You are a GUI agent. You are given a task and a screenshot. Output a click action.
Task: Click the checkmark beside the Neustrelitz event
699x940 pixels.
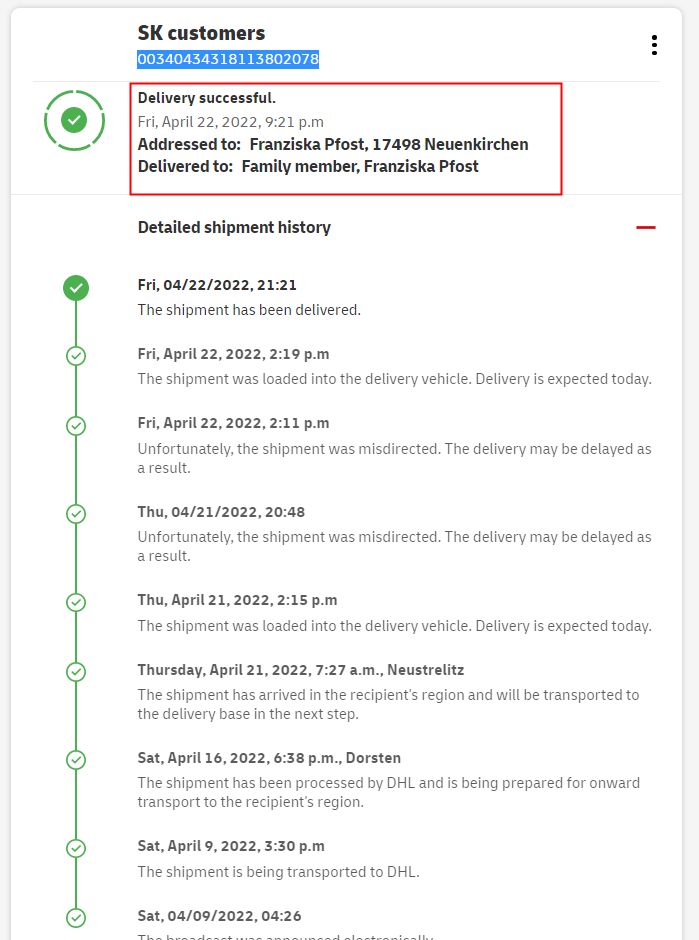tap(76, 671)
